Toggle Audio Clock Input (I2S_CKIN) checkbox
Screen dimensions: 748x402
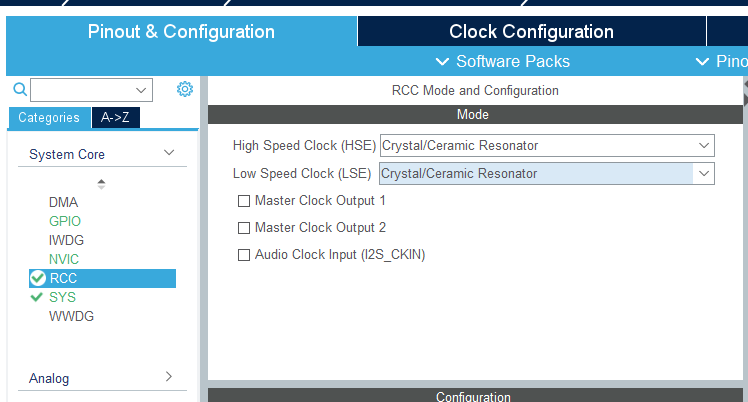244,255
